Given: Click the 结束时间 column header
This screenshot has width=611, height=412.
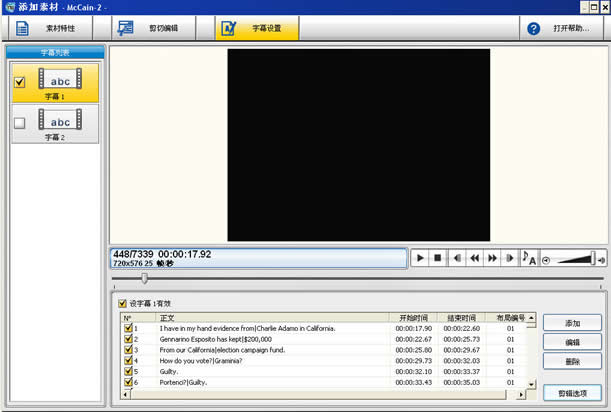Looking at the screenshot, I should coord(461,318).
